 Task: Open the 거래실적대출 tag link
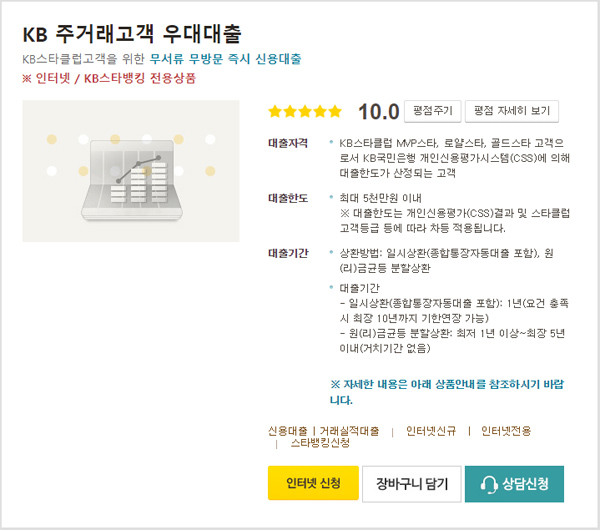pos(349,431)
